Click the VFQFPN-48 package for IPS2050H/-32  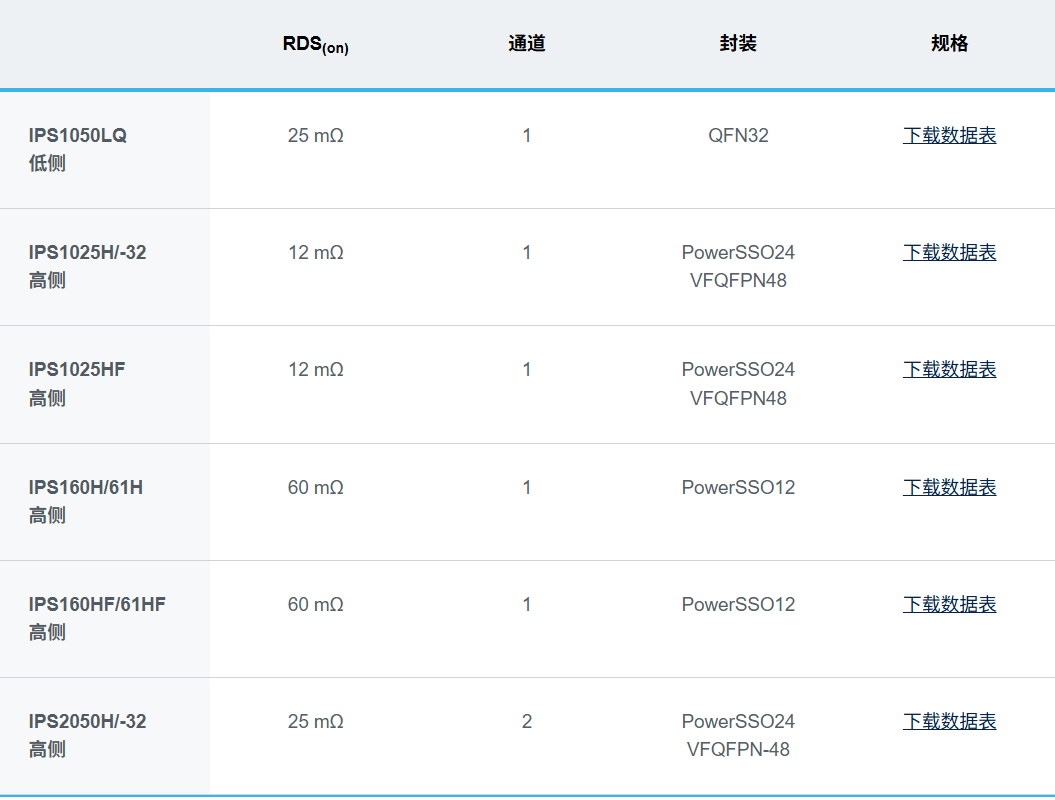pyautogui.click(x=738, y=750)
